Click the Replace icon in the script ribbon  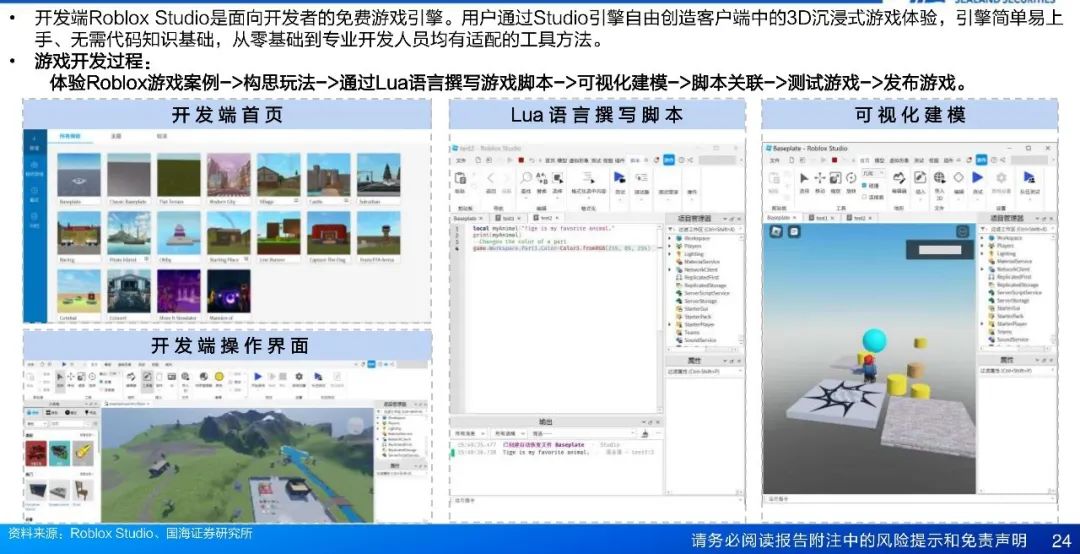click(541, 178)
